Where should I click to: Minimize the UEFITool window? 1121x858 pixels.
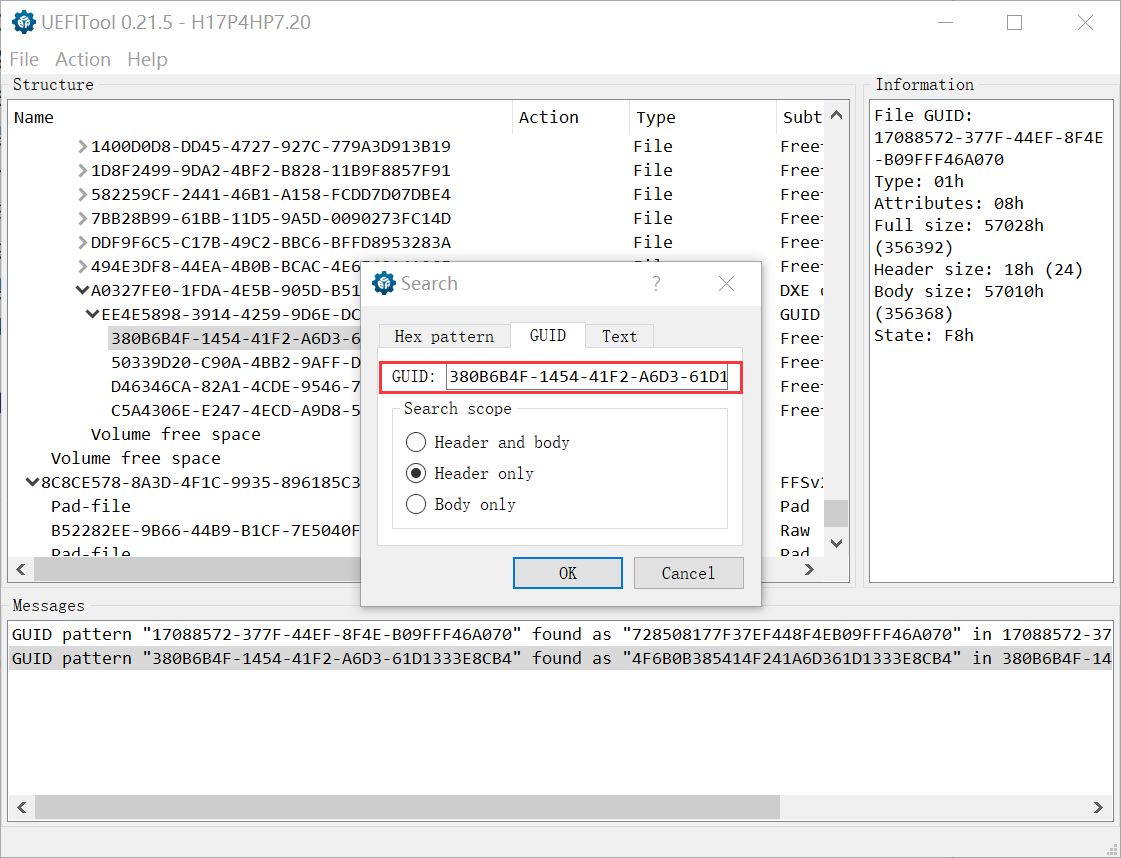tap(945, 23)
